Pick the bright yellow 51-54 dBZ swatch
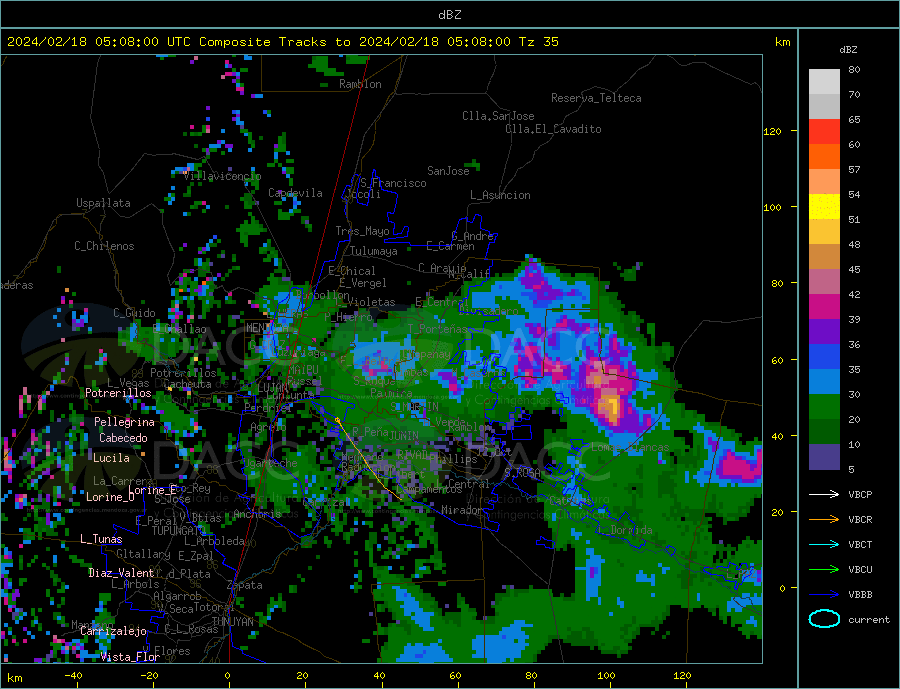Viewport: 900px width, 689px height. [x=824, y=207]
